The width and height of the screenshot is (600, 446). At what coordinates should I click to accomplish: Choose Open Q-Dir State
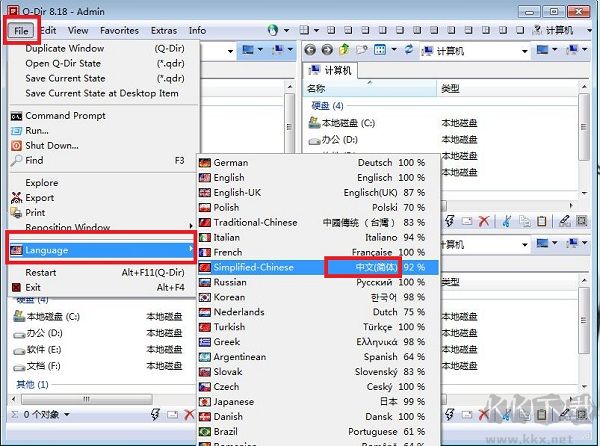coord(102,63)
